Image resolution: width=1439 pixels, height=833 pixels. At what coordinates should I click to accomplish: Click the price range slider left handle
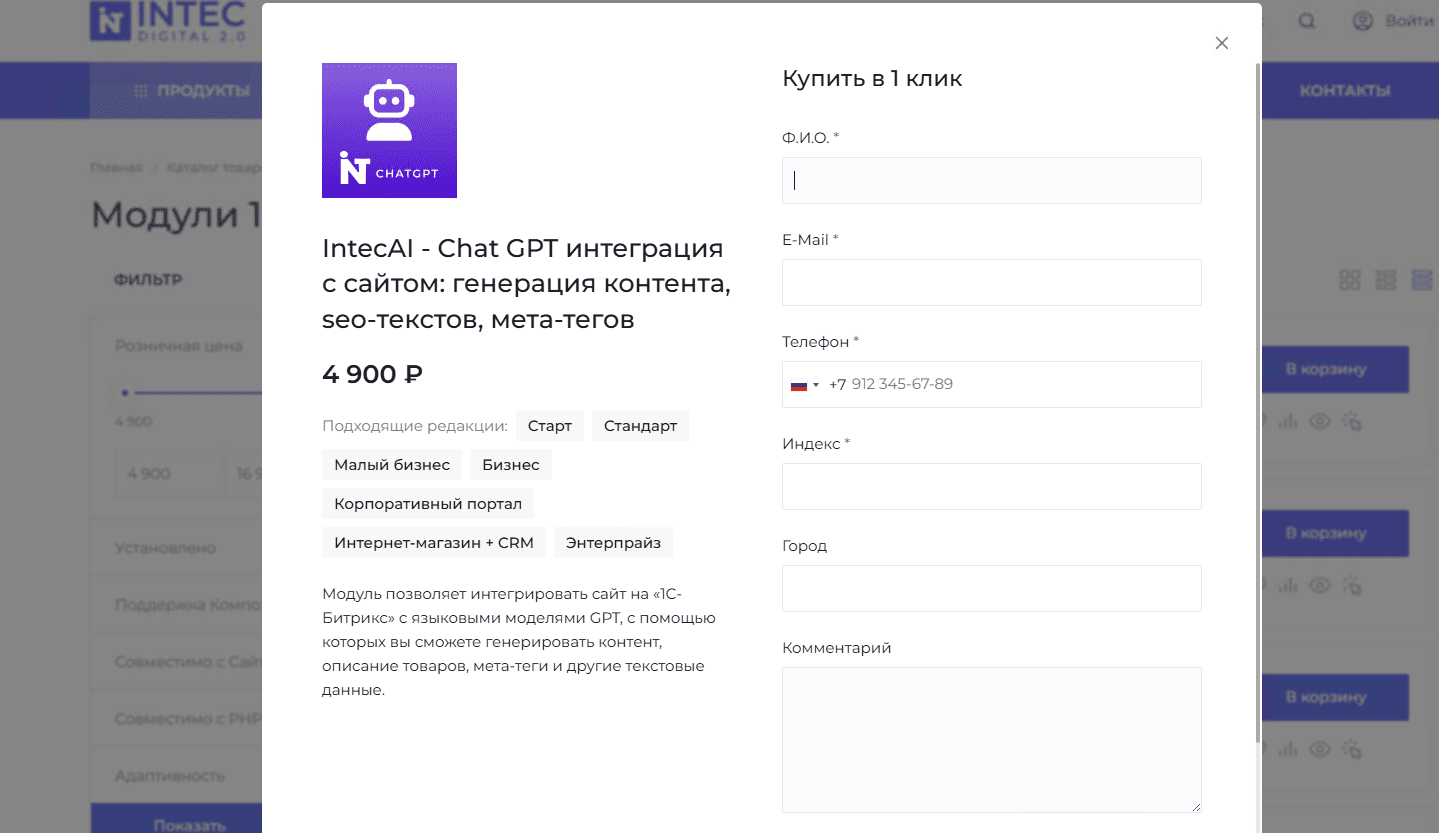click(x=125, y=393)
